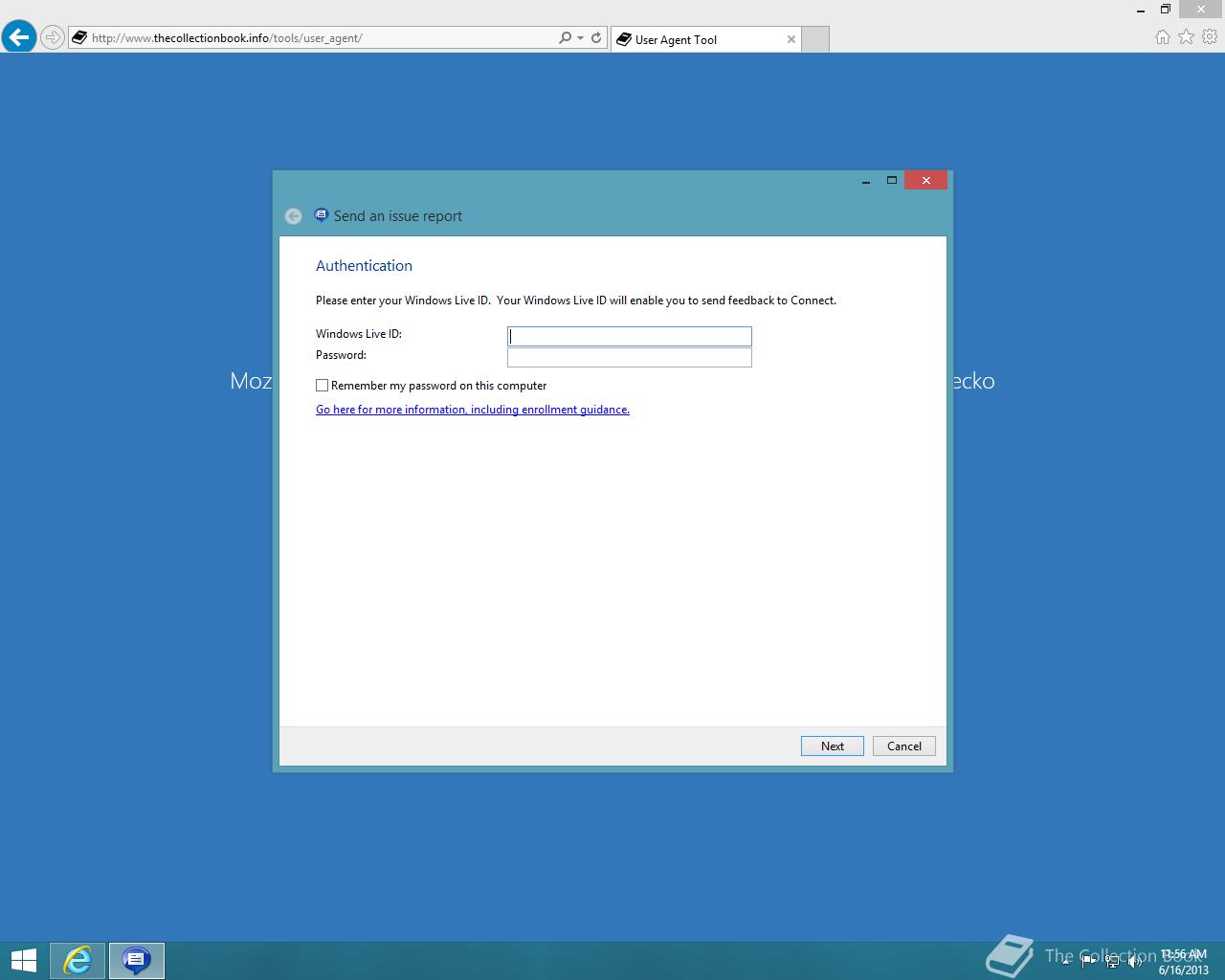Click the Send an issue report feedback icon
This screenshot has height=980, width=1225.
pos(321,215)
